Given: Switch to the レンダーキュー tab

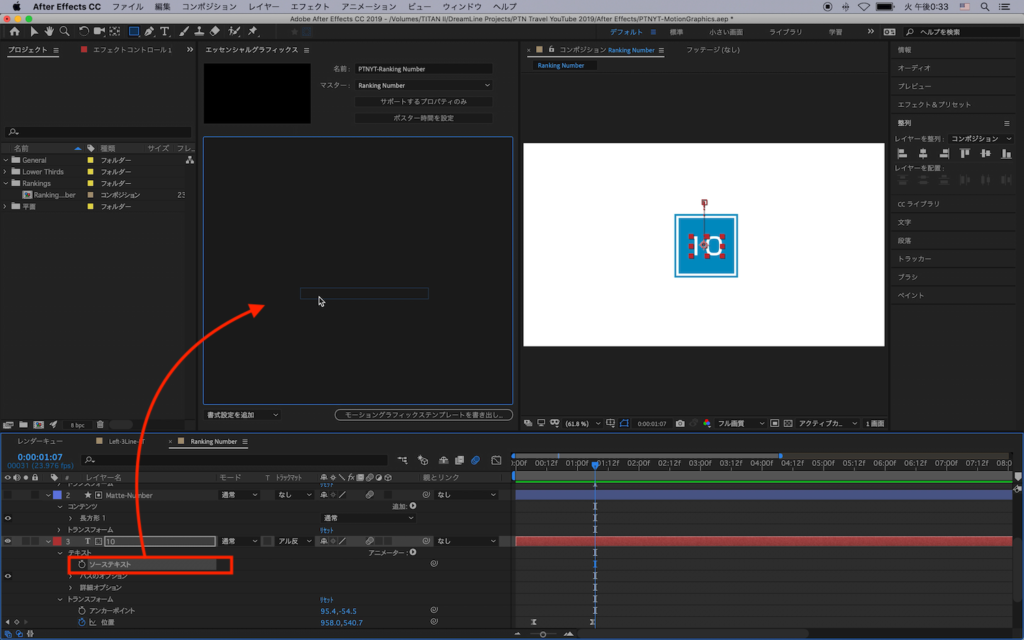Looking at the screenshot, I should (x=40, y=441).
